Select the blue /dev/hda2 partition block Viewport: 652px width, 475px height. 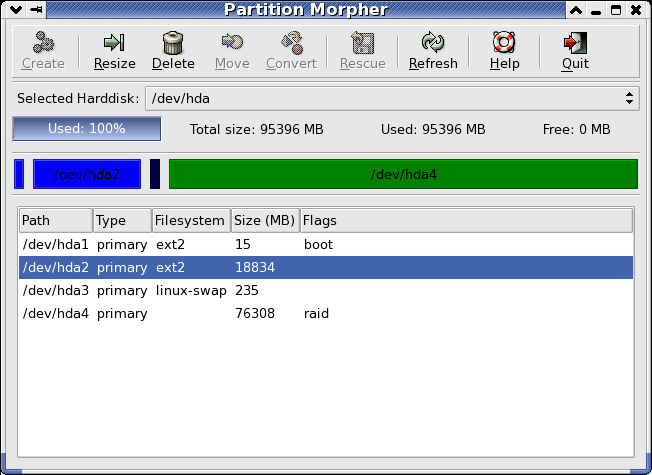[x=87, y=174]
